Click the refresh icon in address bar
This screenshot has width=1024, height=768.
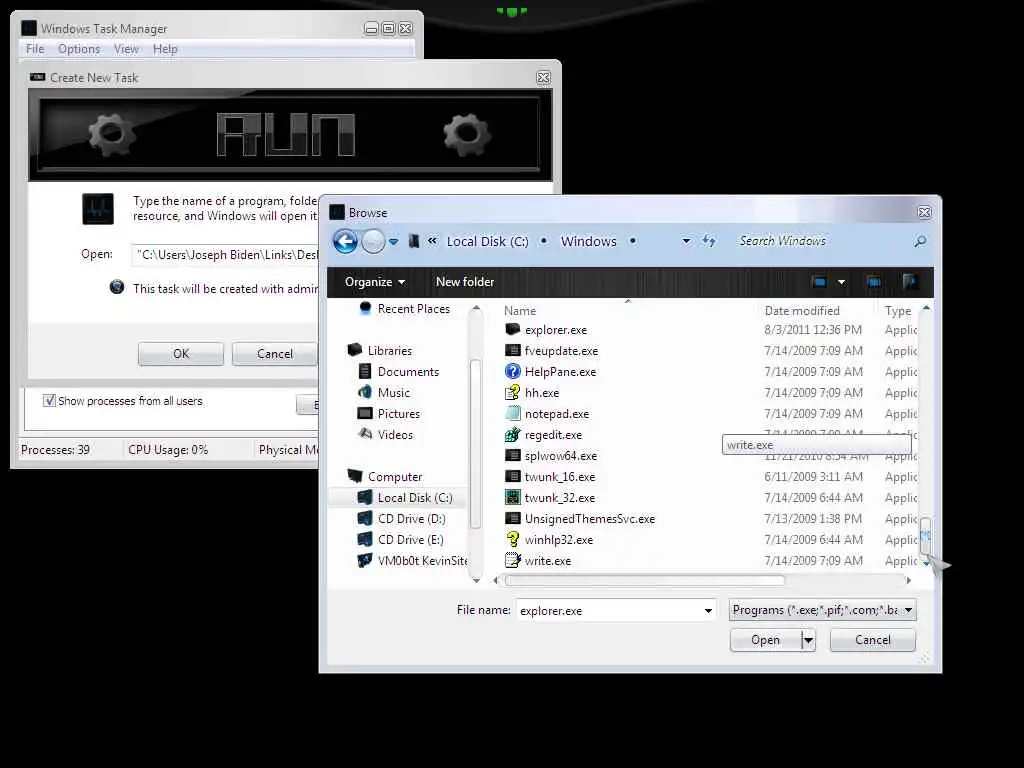(x=709, y=241)
